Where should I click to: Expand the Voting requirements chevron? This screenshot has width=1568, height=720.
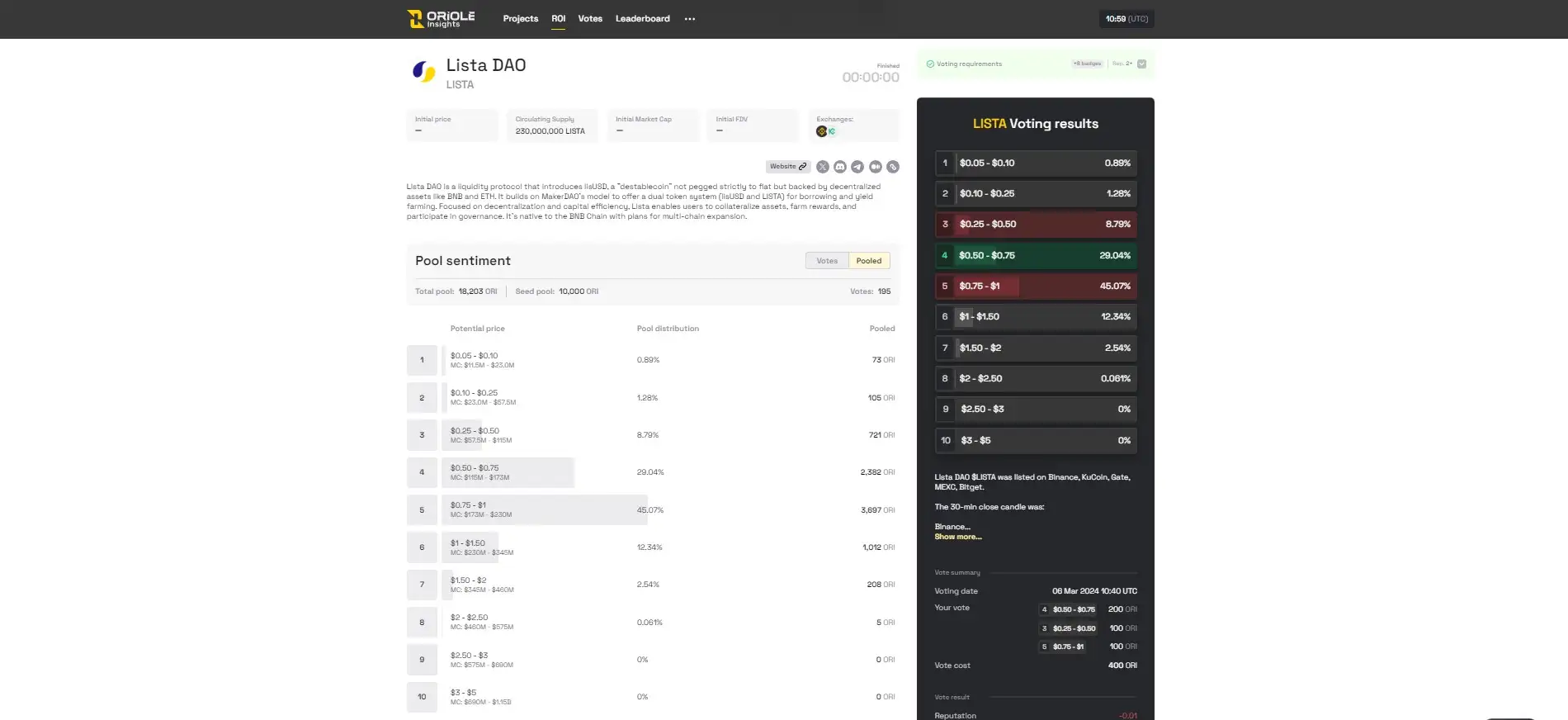click(x=1141, y=64)
